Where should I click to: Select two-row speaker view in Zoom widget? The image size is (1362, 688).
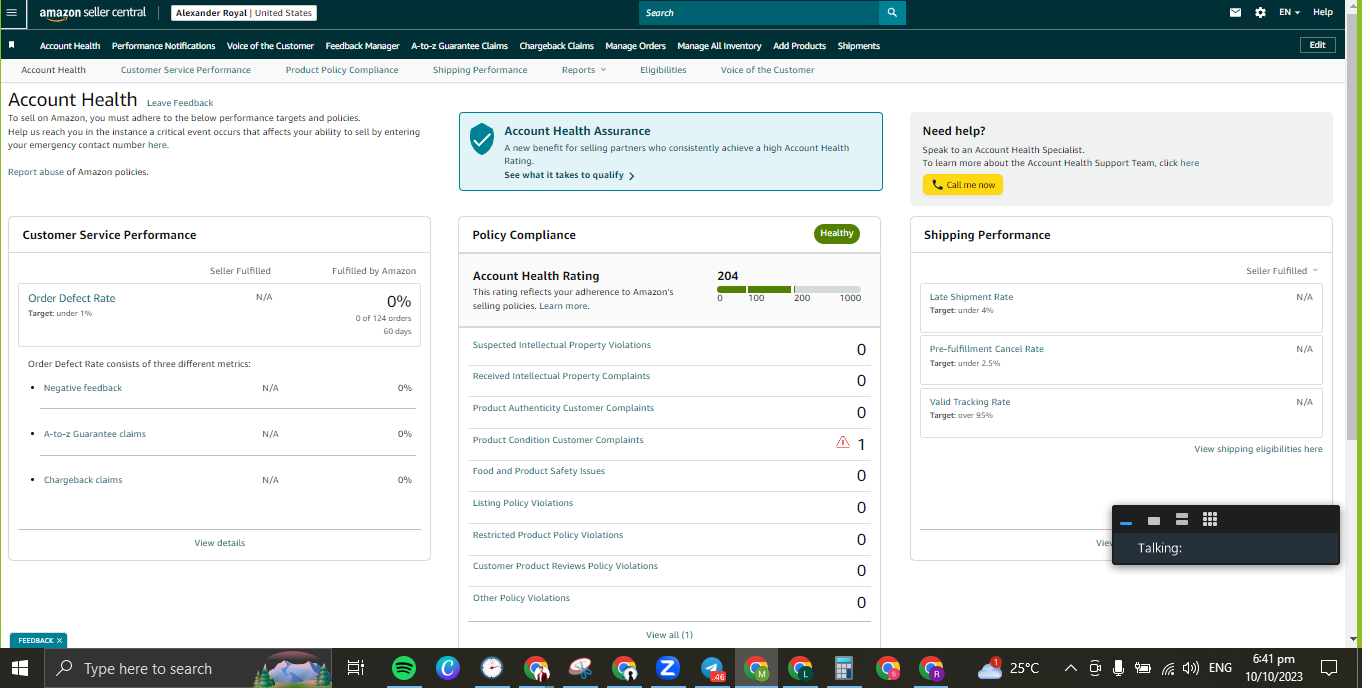click(1181, 520)
